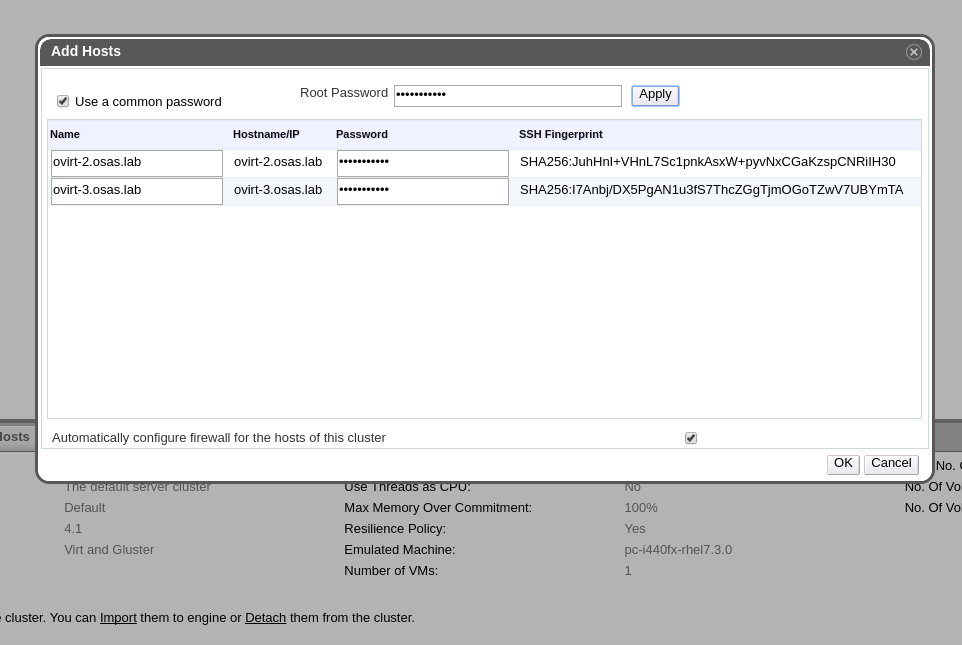The image size is (962, 645).
Task: Click into the Root Password field
Action: [507, 96]
